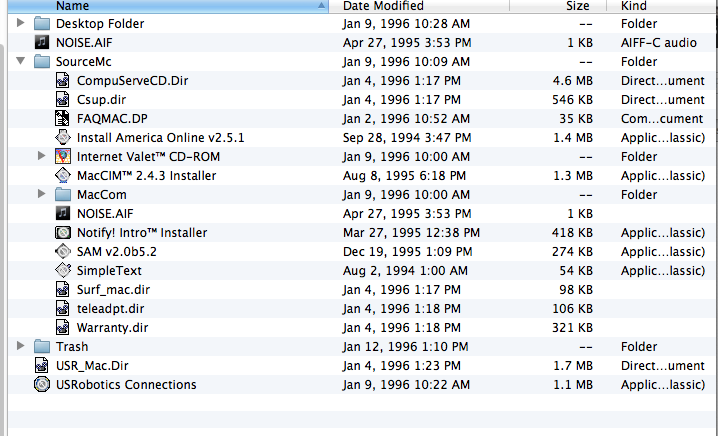Click the teleadpt.dir file icon

click(63, 309)
